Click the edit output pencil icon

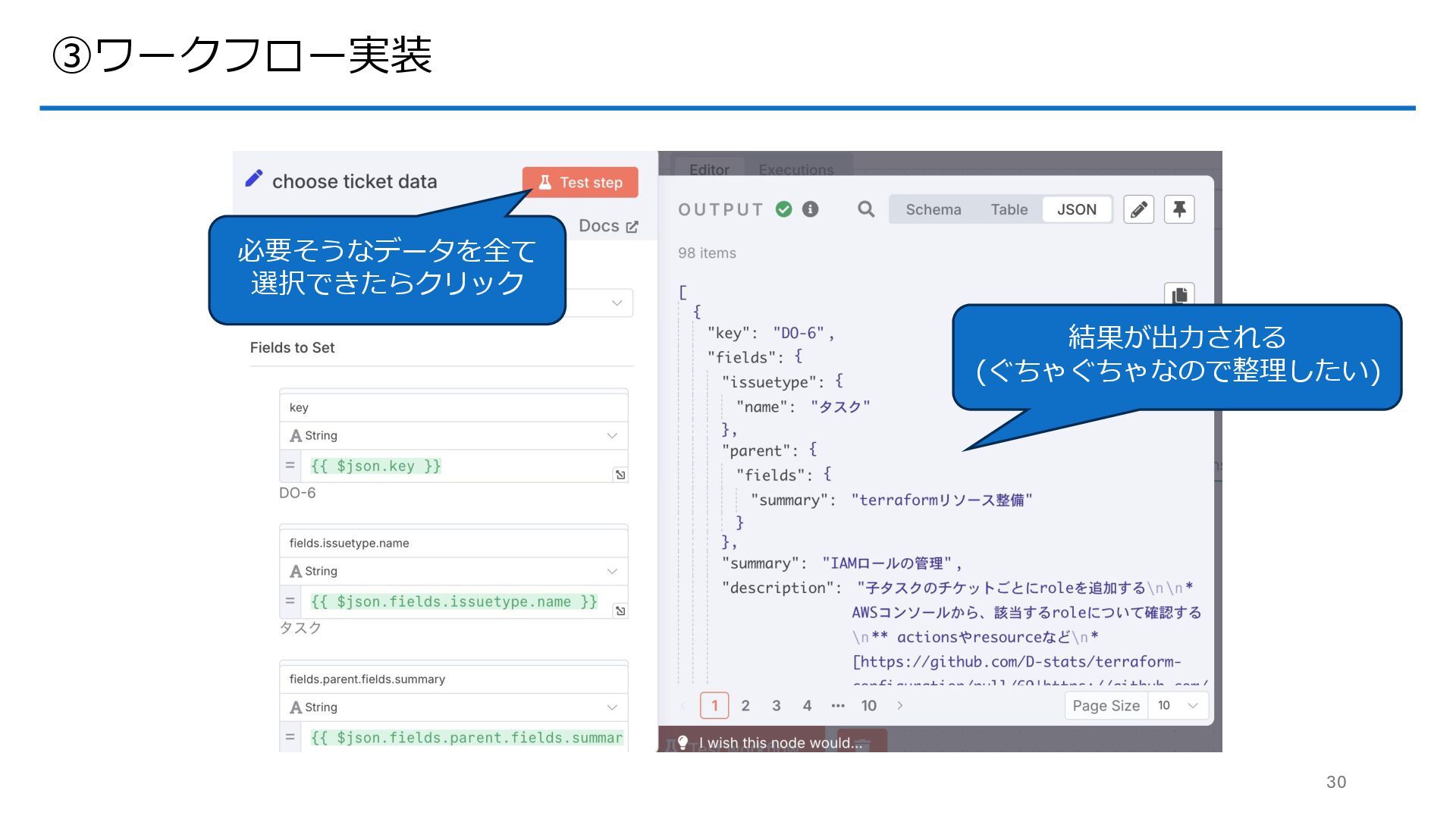(1138, 209)
